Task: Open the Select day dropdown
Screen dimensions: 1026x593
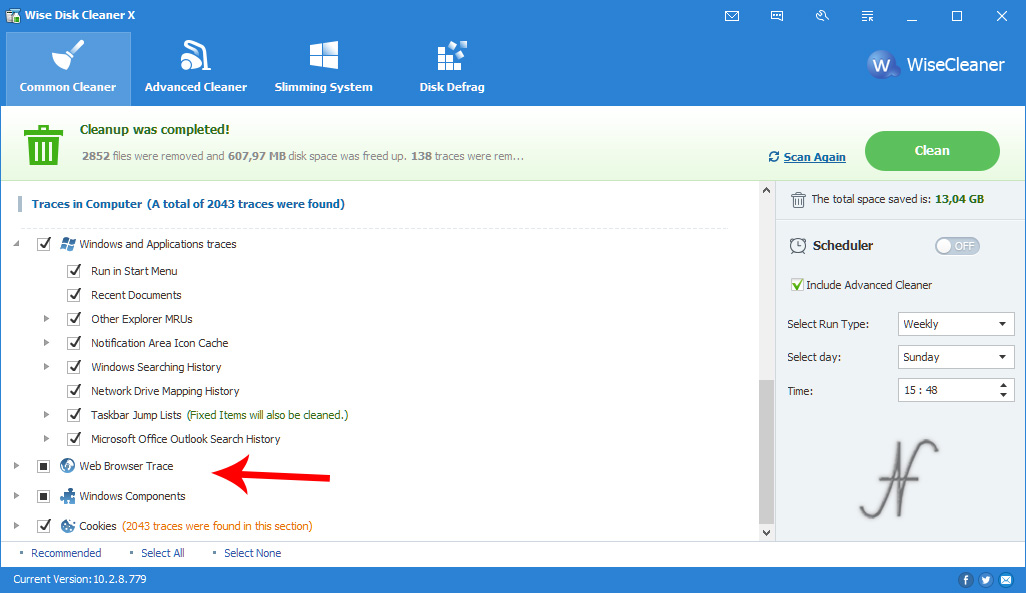Action: [956, 357]
